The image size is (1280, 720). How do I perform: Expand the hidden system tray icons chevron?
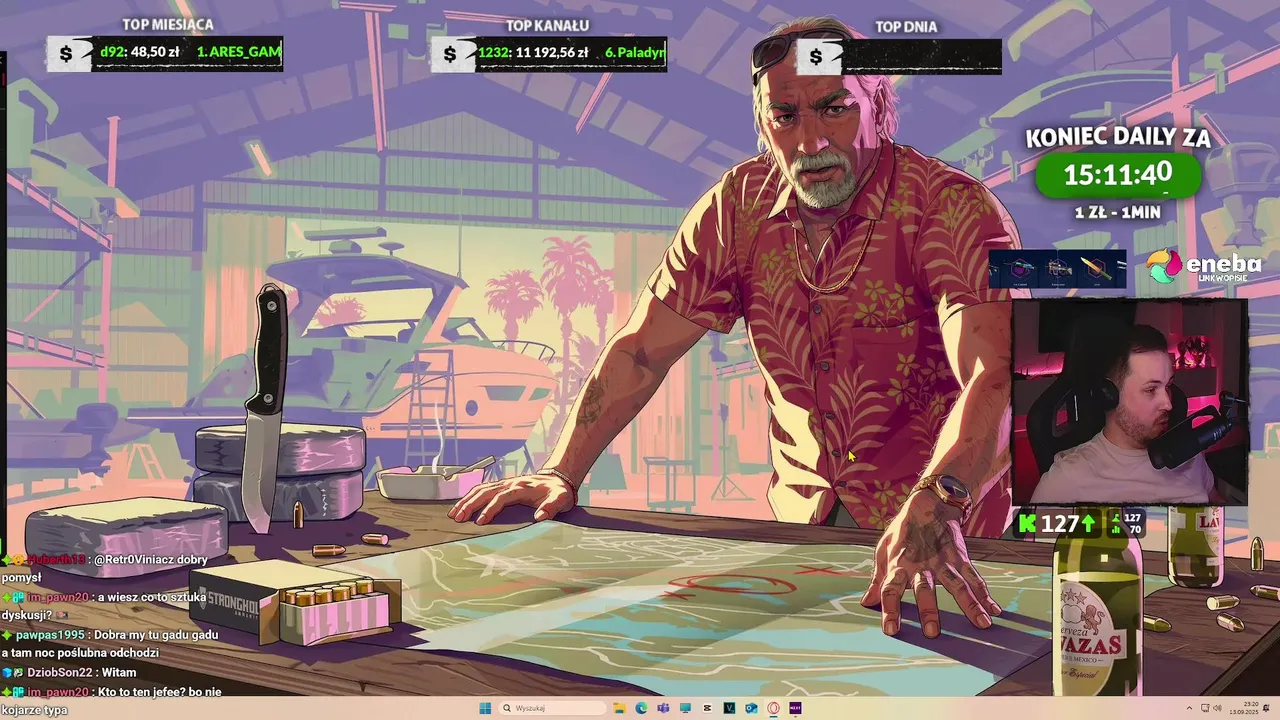pos(1189,708)
